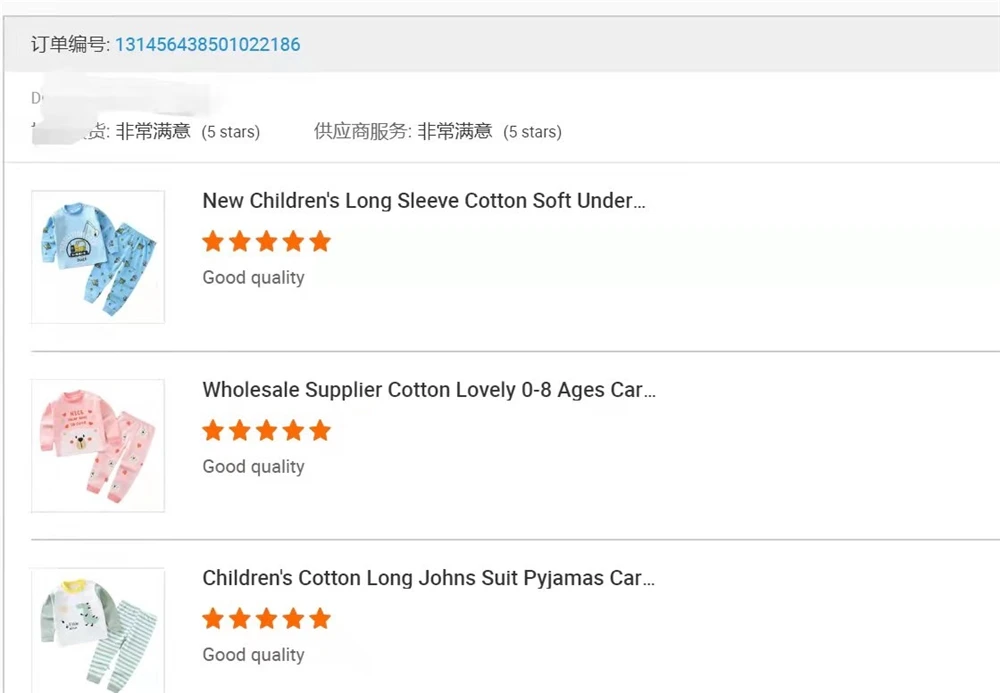Click Good quality comment under pink pajamas
Screen dimensions: 1000x693
[253, 467]
